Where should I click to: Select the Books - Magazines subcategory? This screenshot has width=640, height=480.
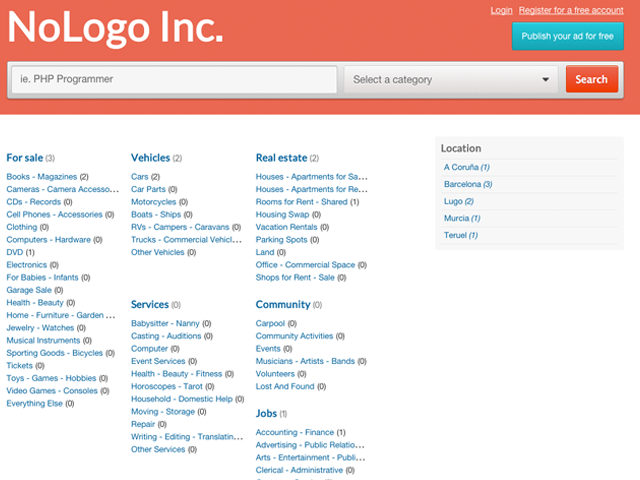pyautogui.click(x=41, y=177)
